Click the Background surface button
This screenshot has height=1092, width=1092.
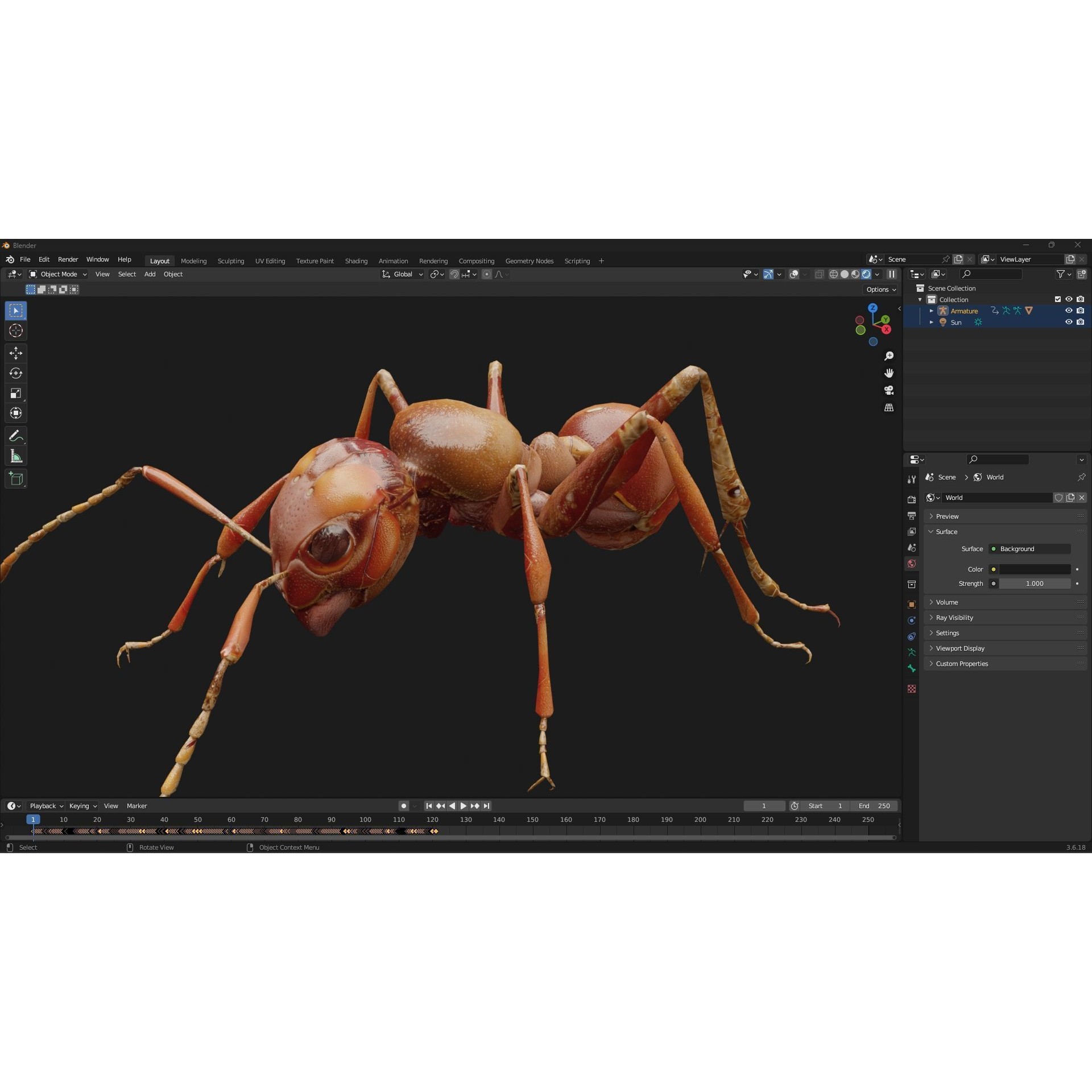(x=1029, y=549)
